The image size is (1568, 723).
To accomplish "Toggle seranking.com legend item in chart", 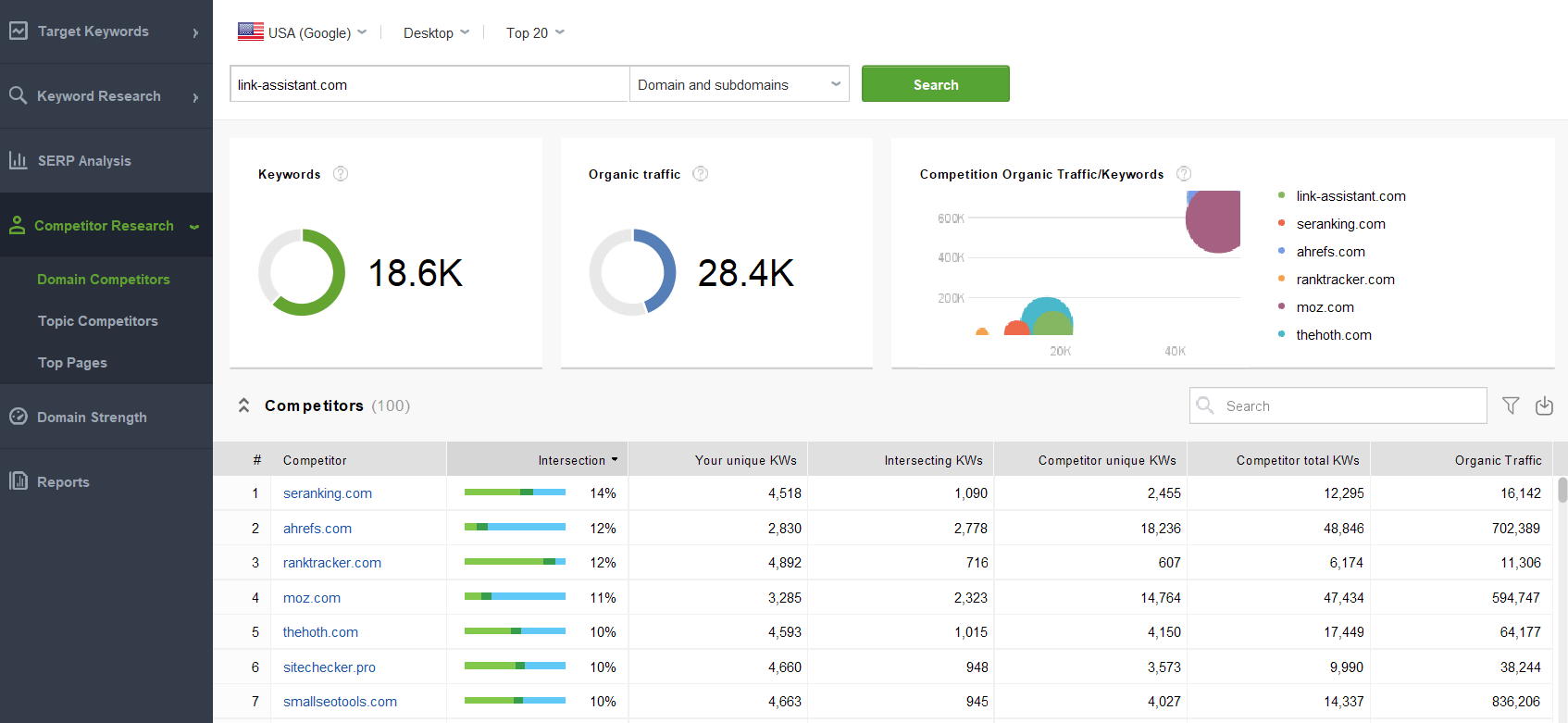I will point(1340,224).
